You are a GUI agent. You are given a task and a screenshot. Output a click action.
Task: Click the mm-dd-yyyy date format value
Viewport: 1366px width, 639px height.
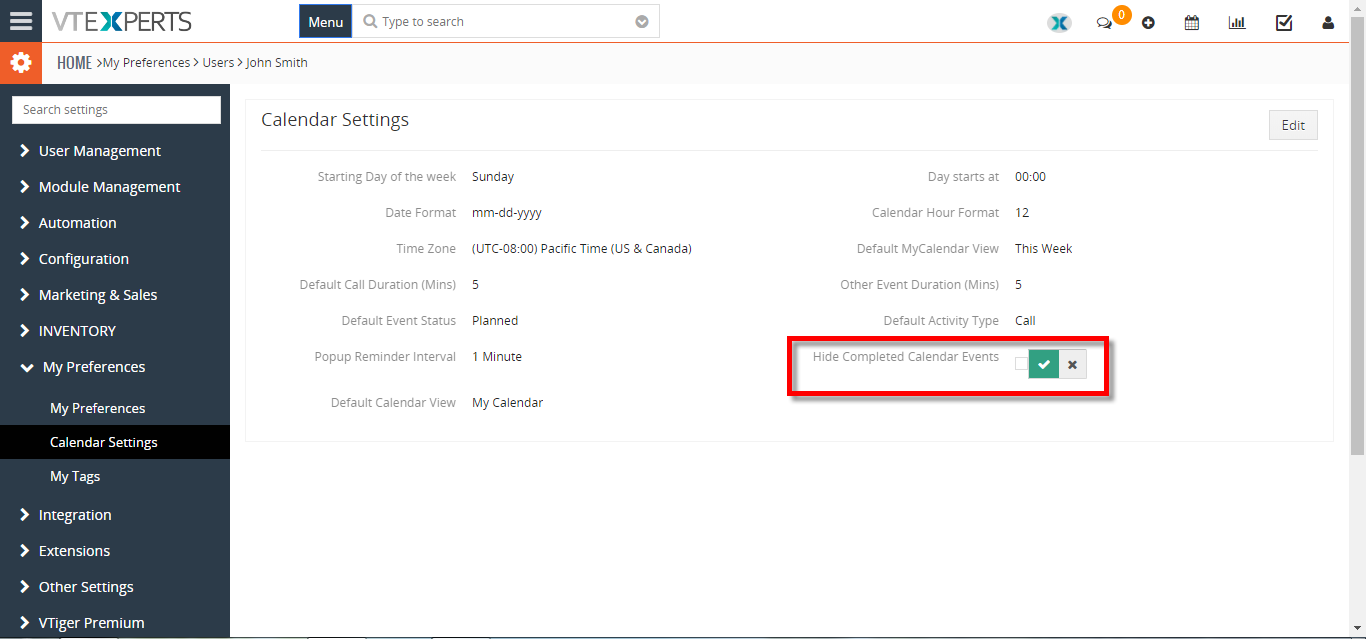tap(507, 213)
